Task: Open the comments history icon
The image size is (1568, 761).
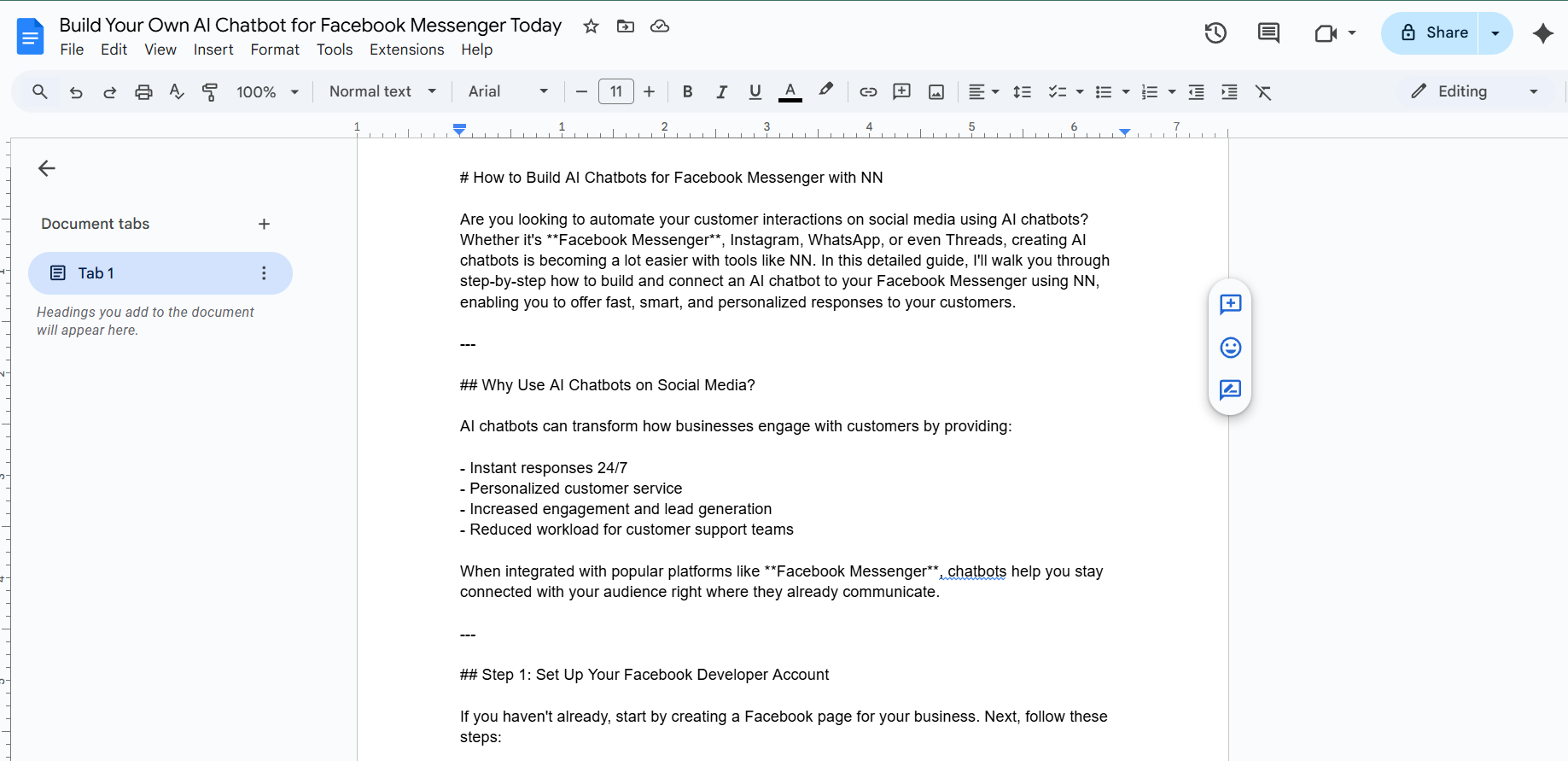Action: pyautogui.click(x=1268, y=33)
